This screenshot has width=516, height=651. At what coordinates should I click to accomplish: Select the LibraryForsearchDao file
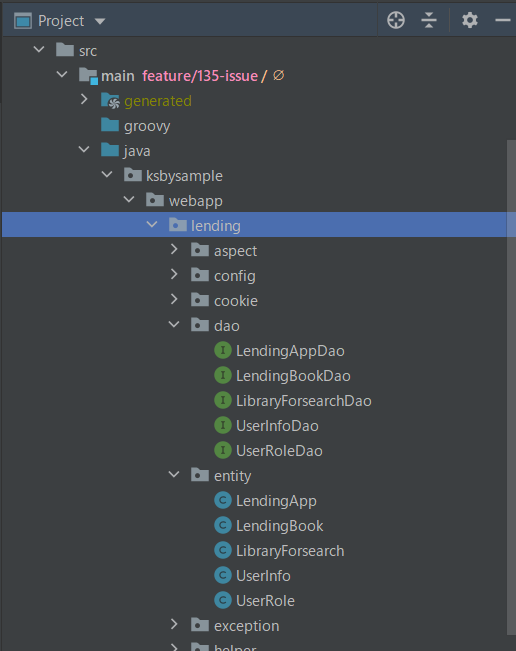click(303, 401)
